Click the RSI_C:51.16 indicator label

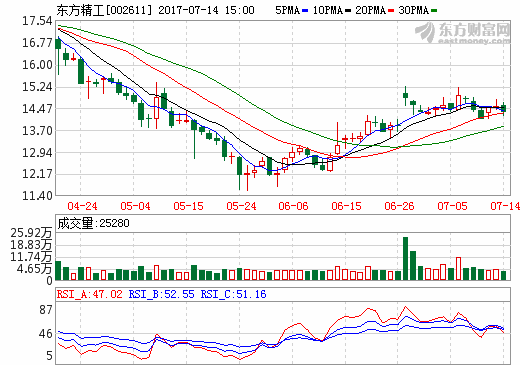233,294
